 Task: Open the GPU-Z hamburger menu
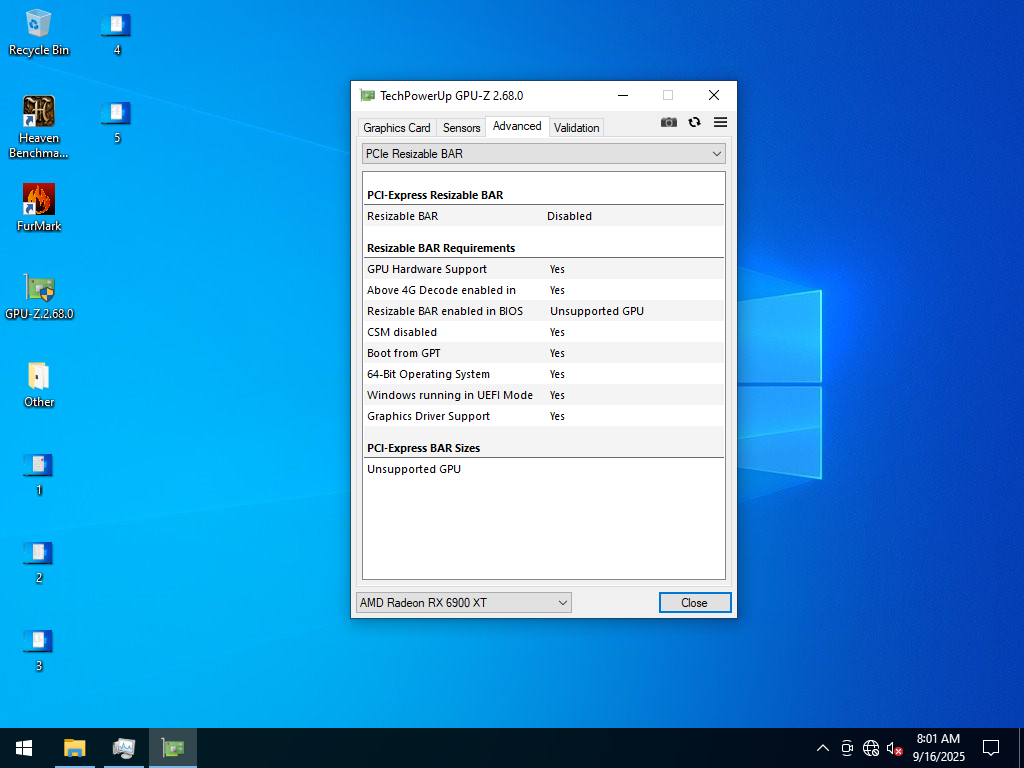tap(720, 122)
